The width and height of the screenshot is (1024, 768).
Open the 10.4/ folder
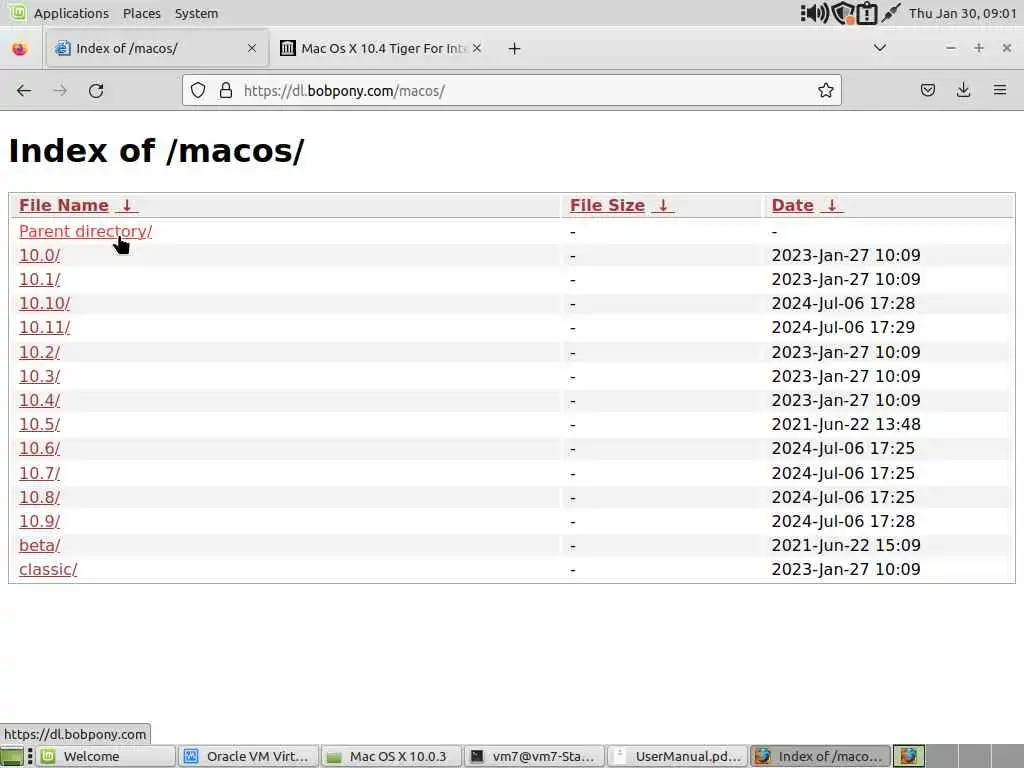39,400
